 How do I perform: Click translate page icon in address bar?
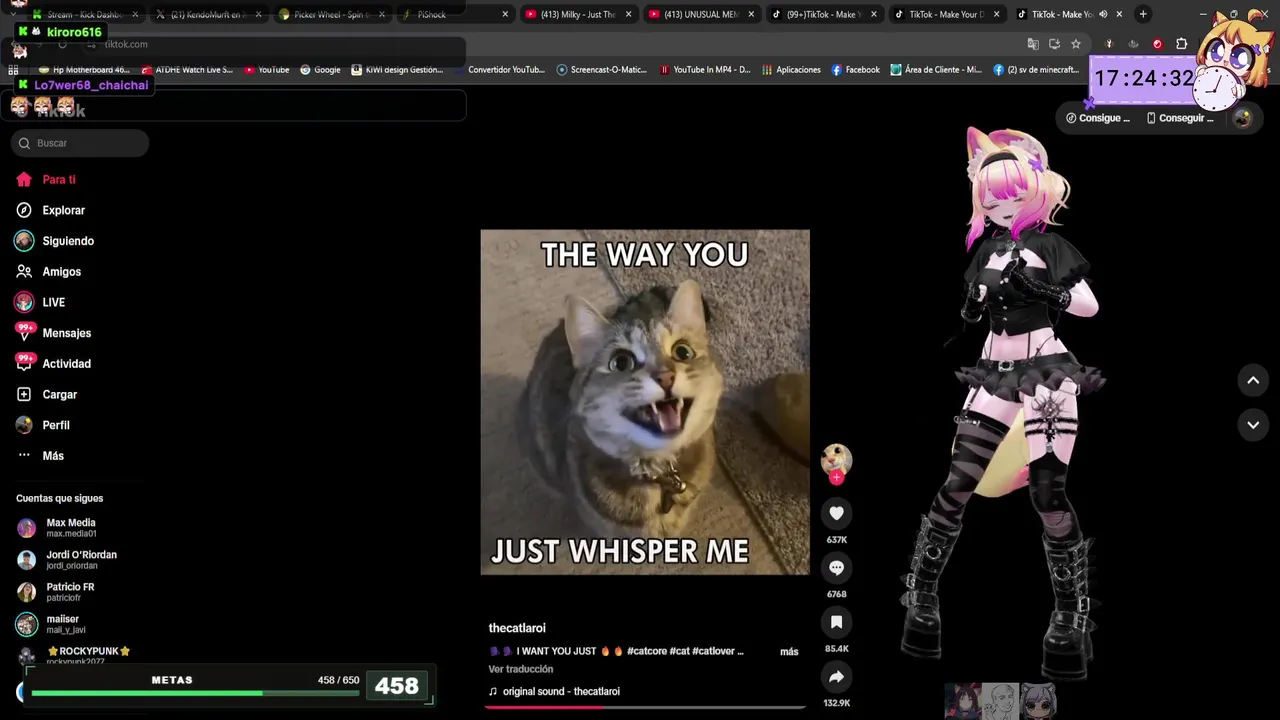coord(1033,44)
